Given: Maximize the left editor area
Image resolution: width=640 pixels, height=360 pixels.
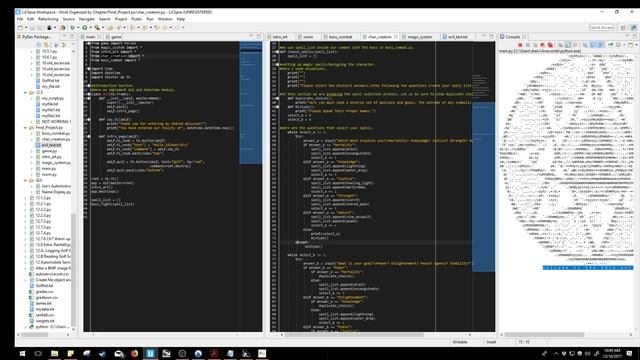Looking at the screenshot, I should point(258,36).
